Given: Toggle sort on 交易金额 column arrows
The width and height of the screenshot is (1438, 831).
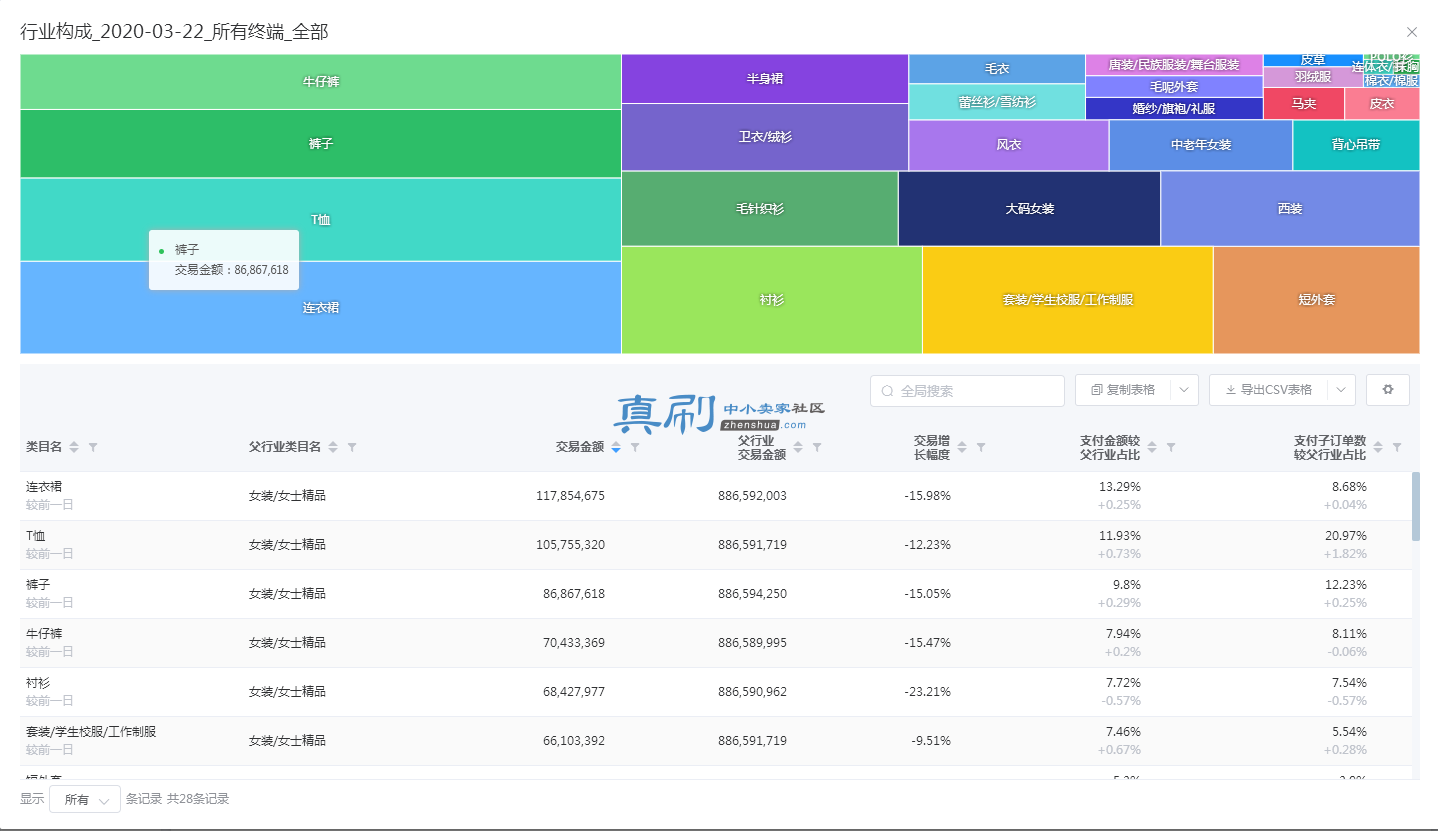Looking at the screenshot, I should [616, 447].
